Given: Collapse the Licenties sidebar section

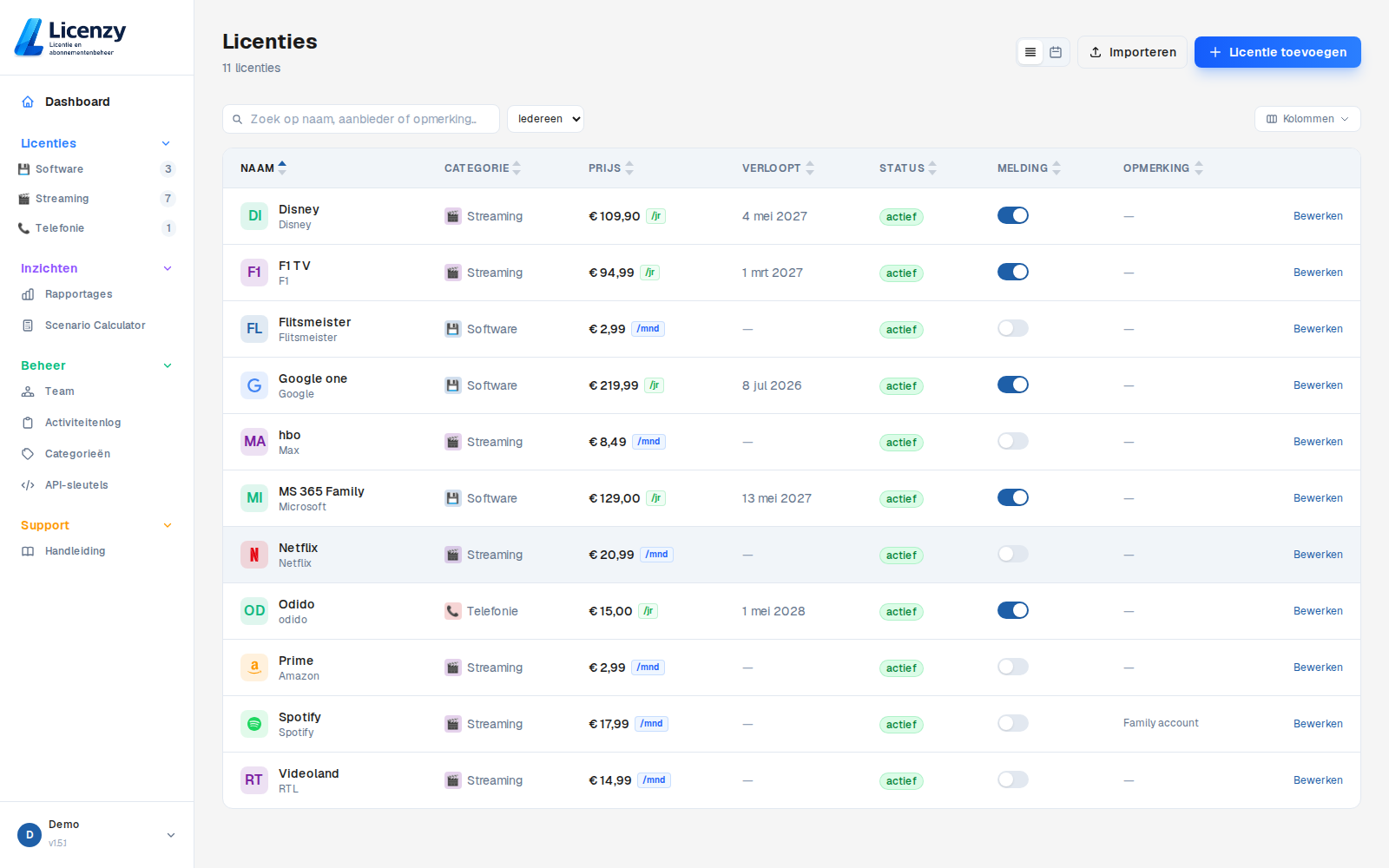Looking at the screenshot, I should (167, 143).
